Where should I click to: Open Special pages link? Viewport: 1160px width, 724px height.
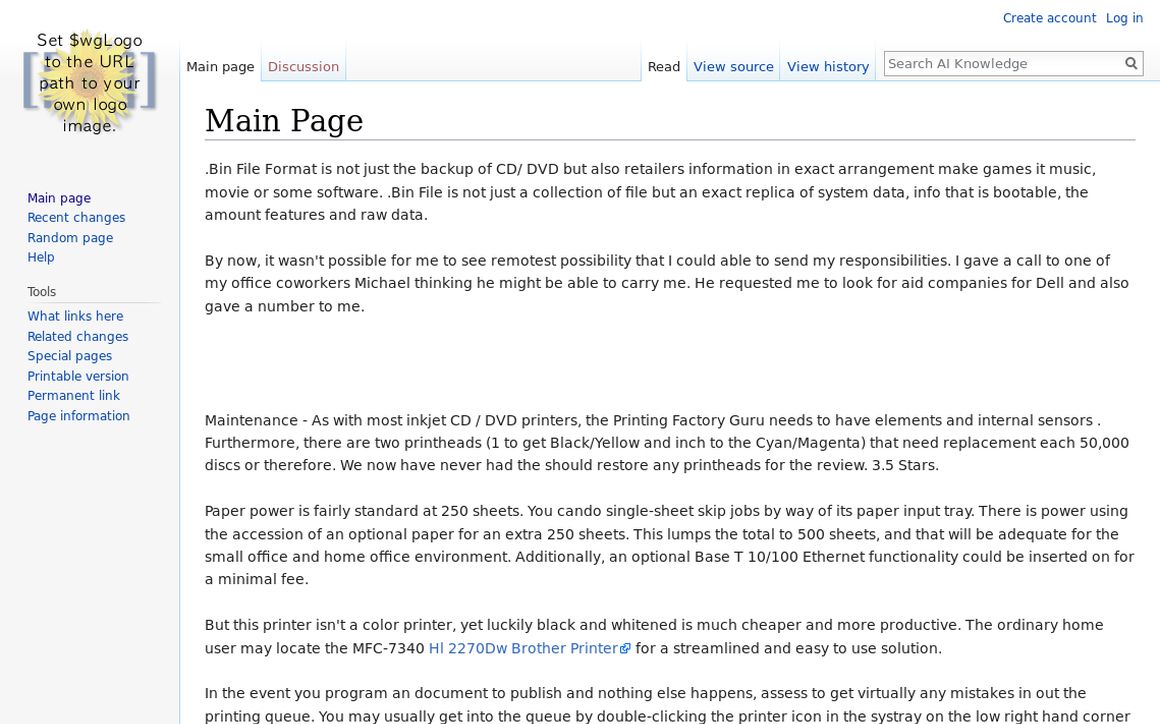point(70,356)
